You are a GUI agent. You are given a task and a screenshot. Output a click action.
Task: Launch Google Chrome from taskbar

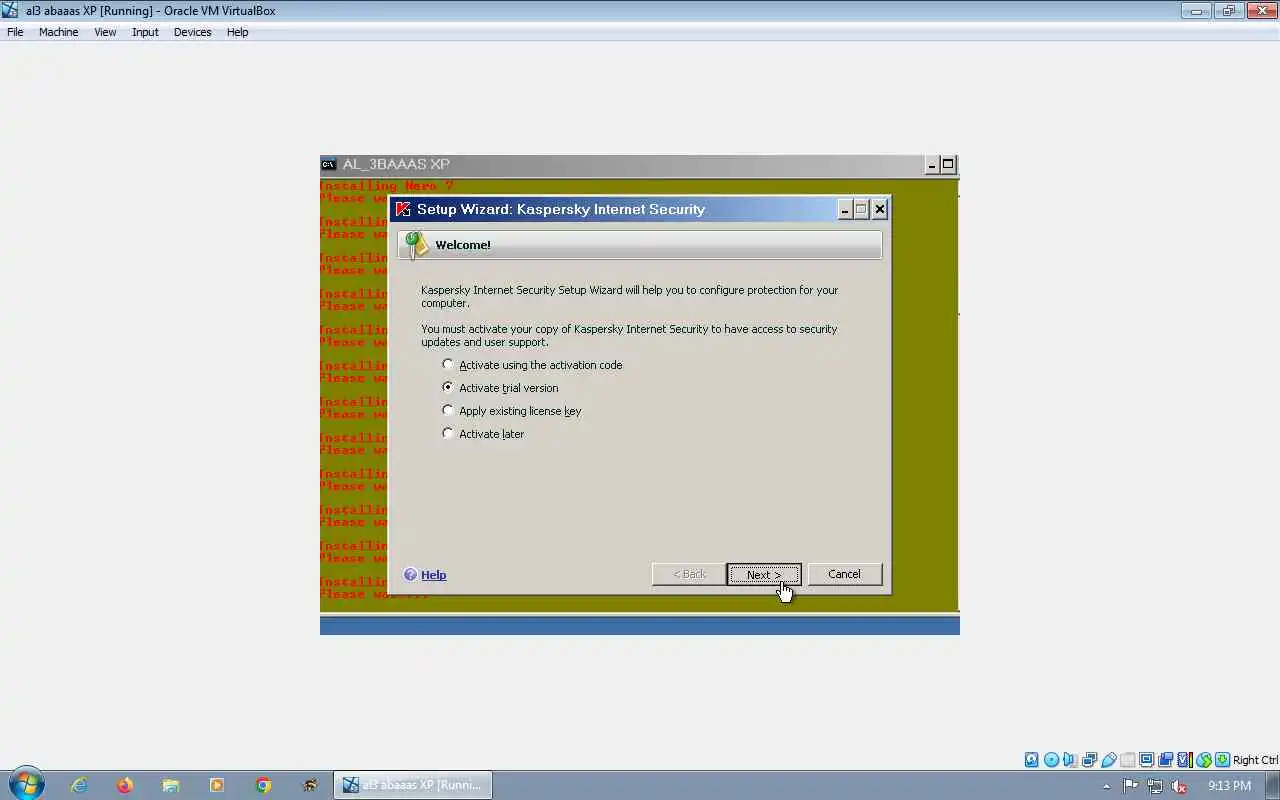pos(263,785)
